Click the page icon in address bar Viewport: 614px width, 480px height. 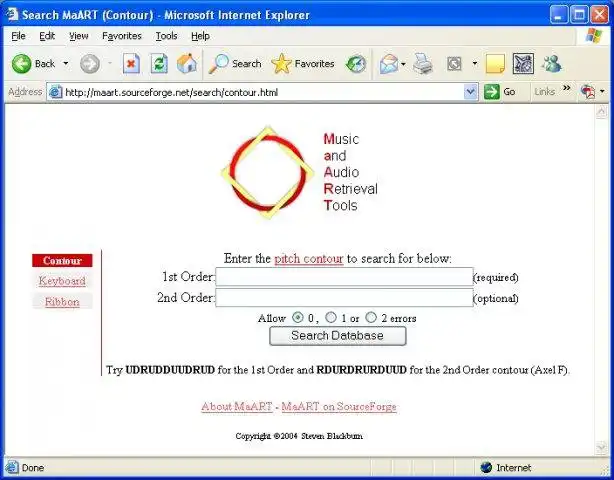coord(55,92)
